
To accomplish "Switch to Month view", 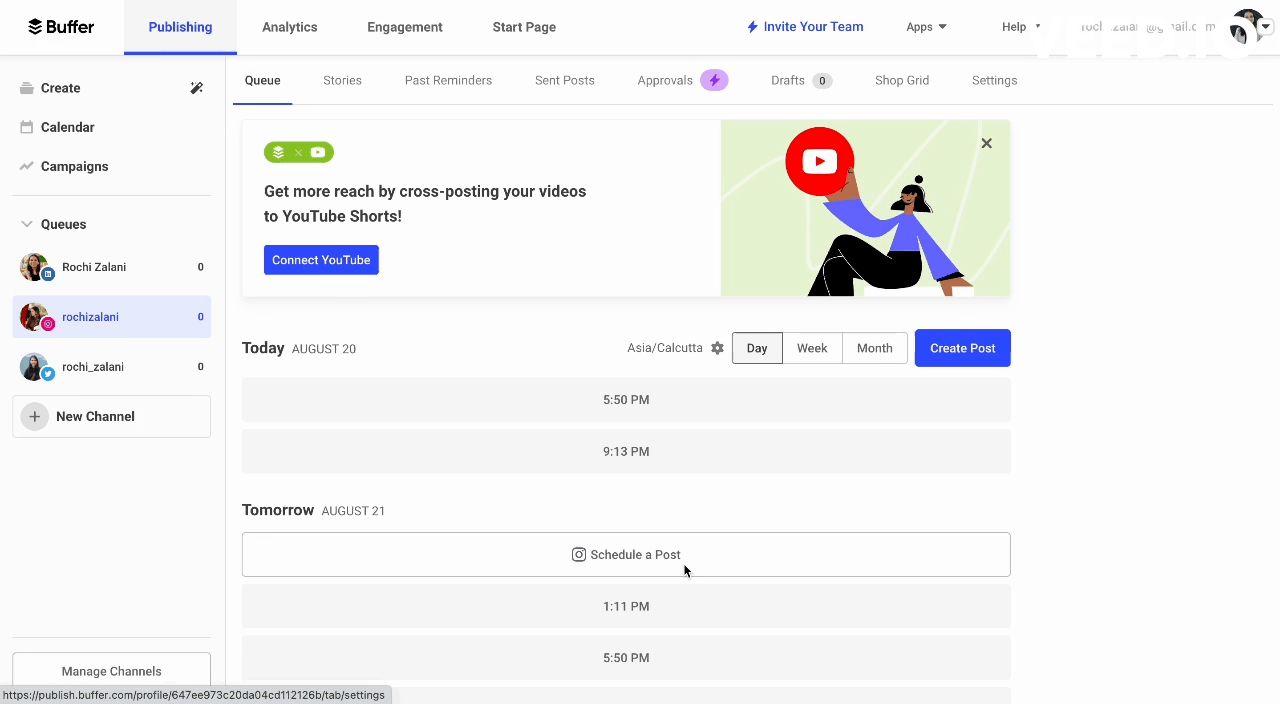I will [875, 348].
